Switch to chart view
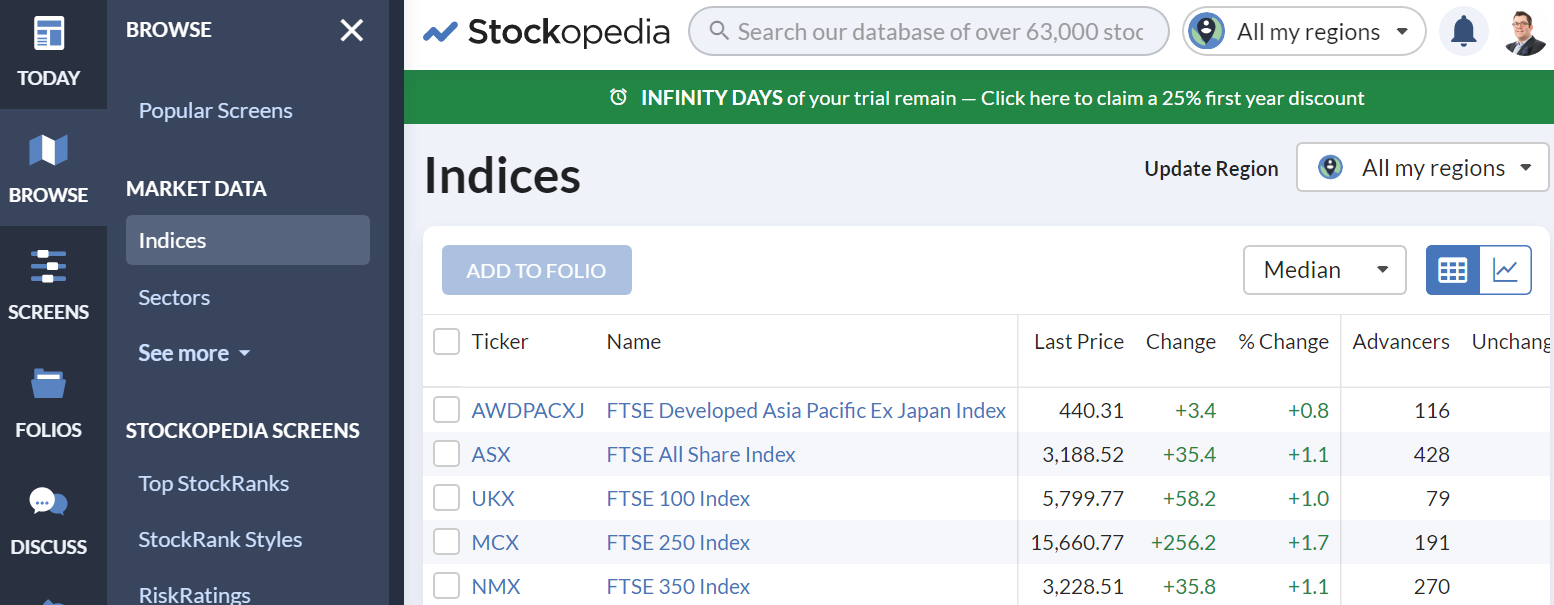Screen dimensions: 1554x605 tap(1505, 270)
